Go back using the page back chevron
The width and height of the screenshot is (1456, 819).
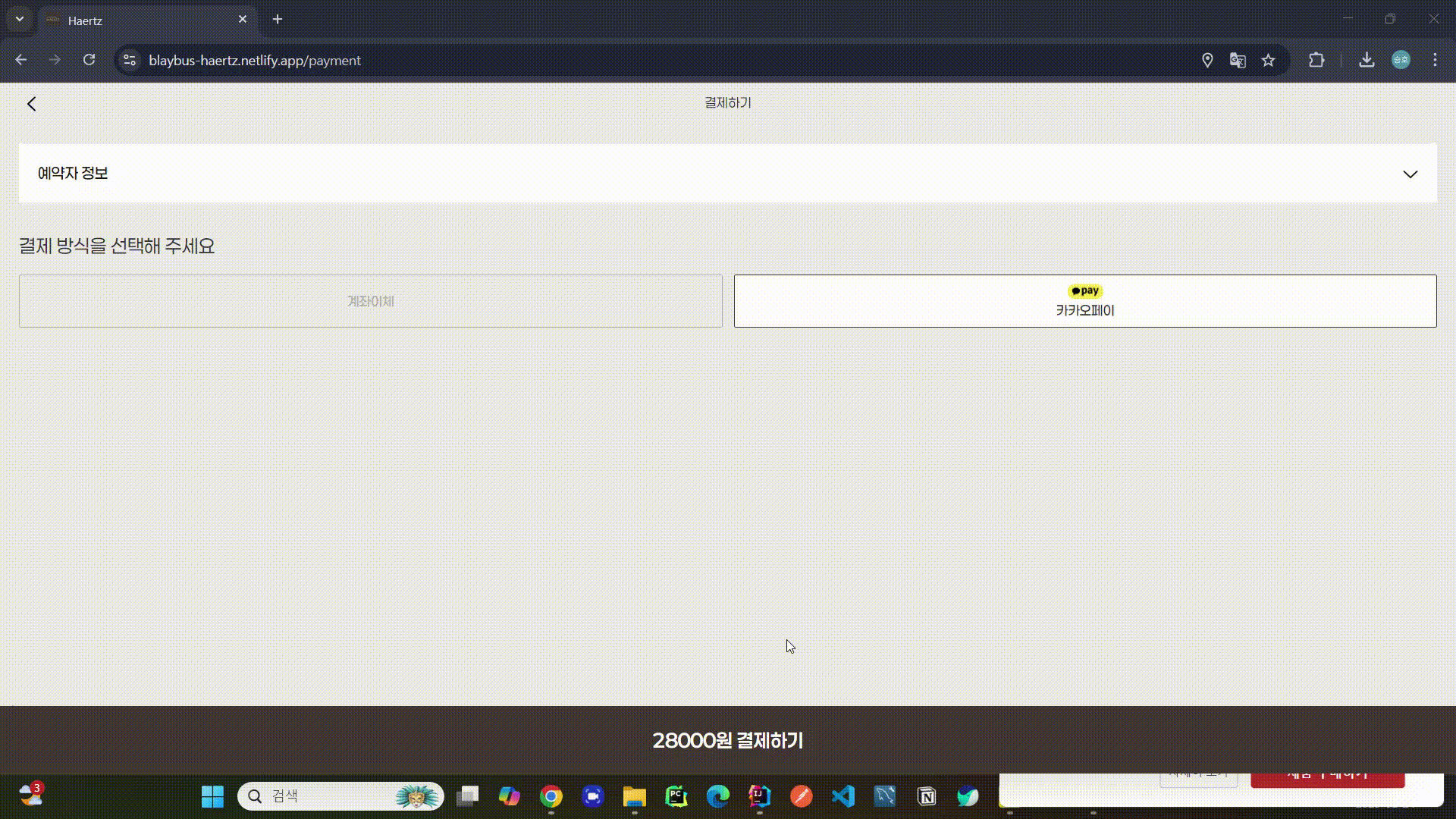pyautogui.click(x=31, y=104)
